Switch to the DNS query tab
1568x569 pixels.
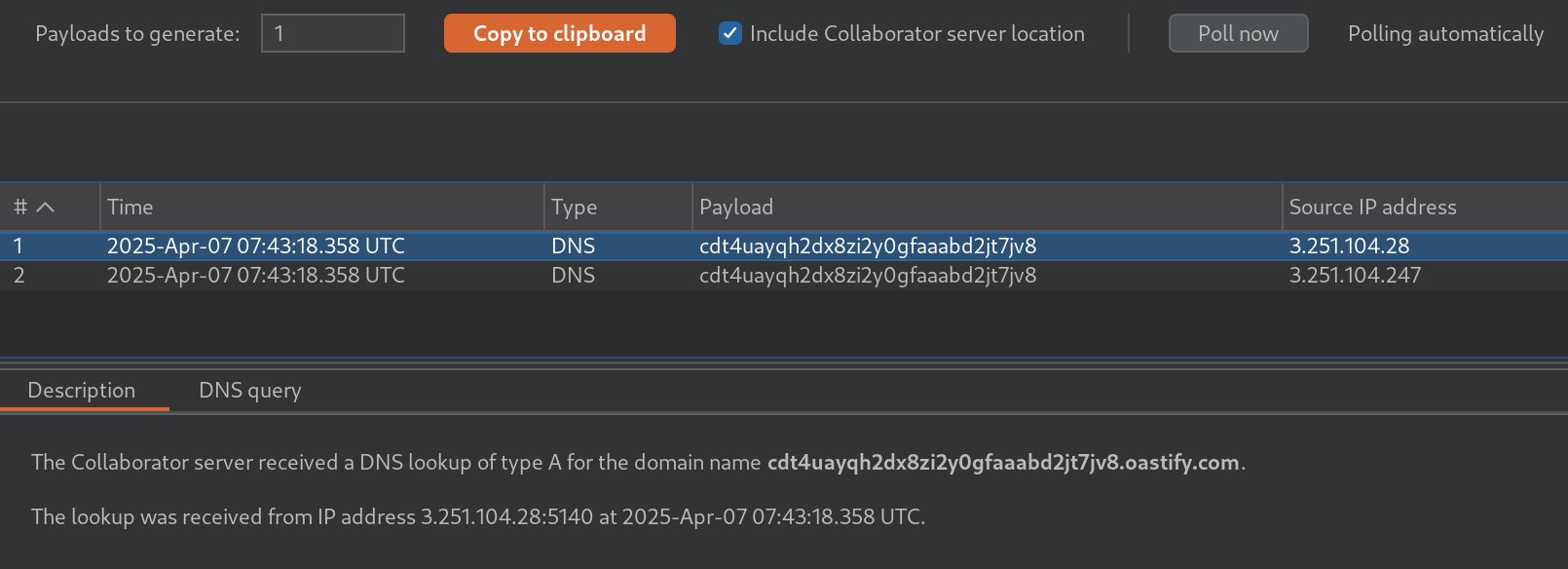tap(249, 391)
